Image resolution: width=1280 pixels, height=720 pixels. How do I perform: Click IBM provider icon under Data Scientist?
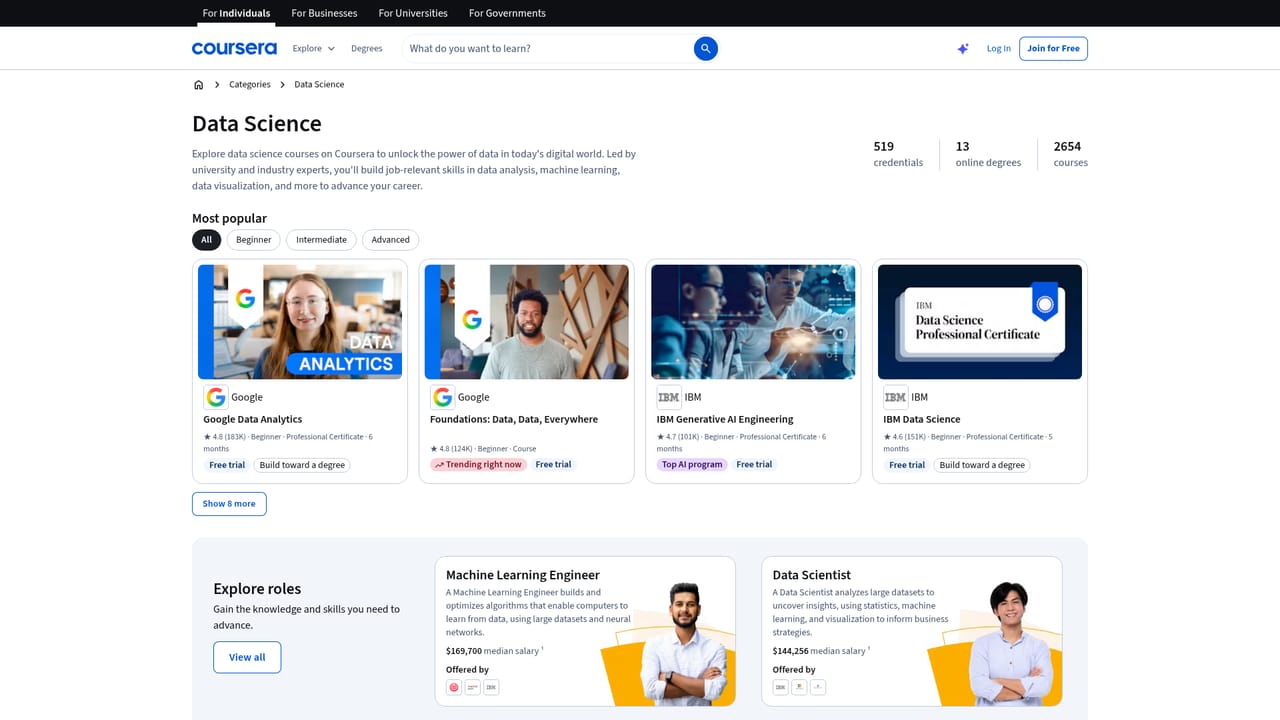780,687
